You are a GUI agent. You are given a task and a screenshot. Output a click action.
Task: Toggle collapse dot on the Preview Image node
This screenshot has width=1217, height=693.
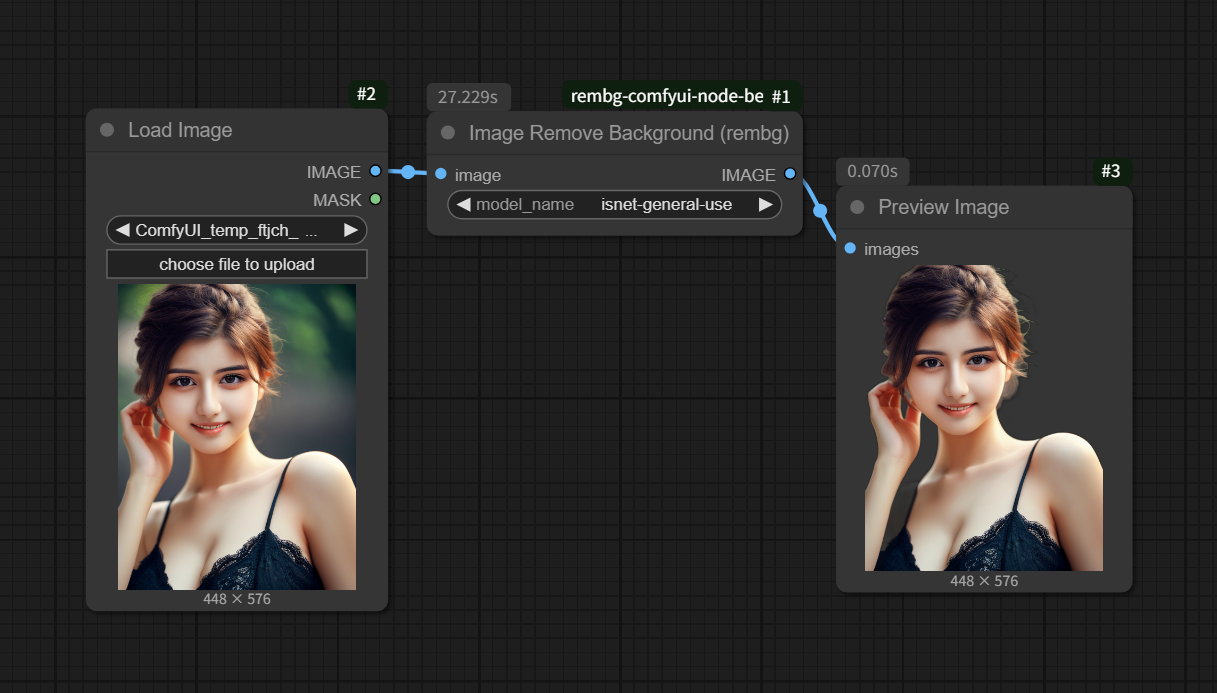click(857, 207)
